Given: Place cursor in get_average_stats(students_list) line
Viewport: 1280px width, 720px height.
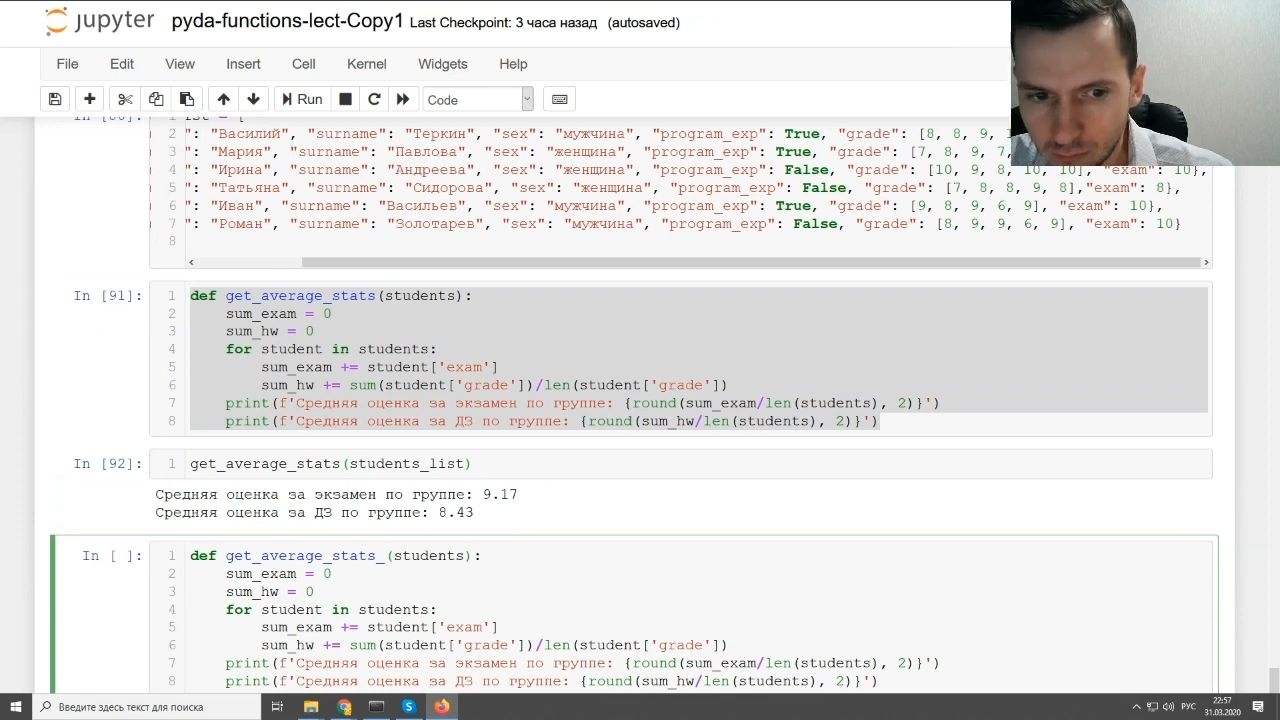Looking at the screenshot, I should click(330, 464).
